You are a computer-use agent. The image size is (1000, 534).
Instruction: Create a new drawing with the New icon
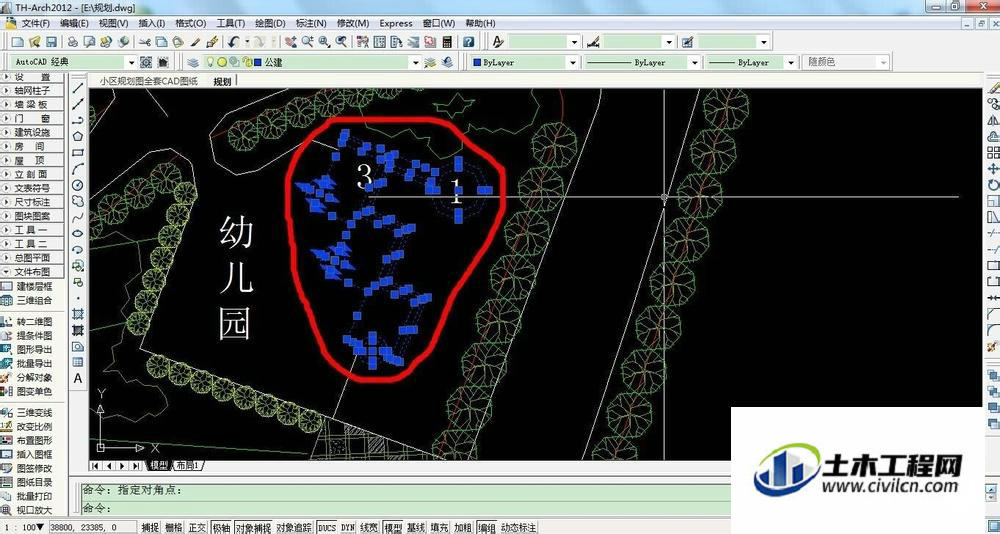coord(18,42)
